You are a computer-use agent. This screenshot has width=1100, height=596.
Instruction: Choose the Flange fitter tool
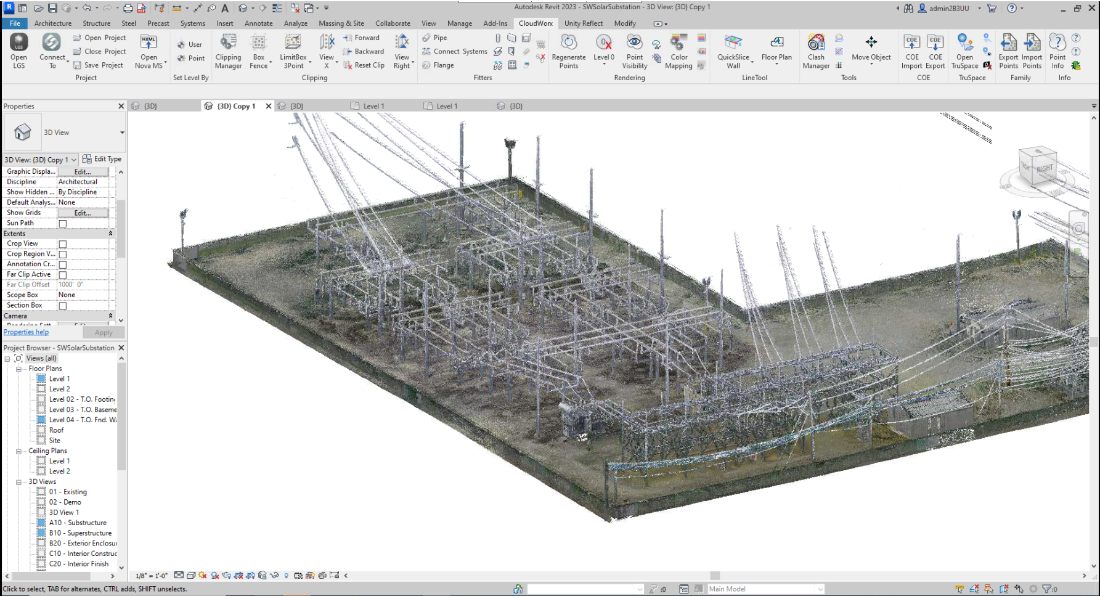[438, 65]
